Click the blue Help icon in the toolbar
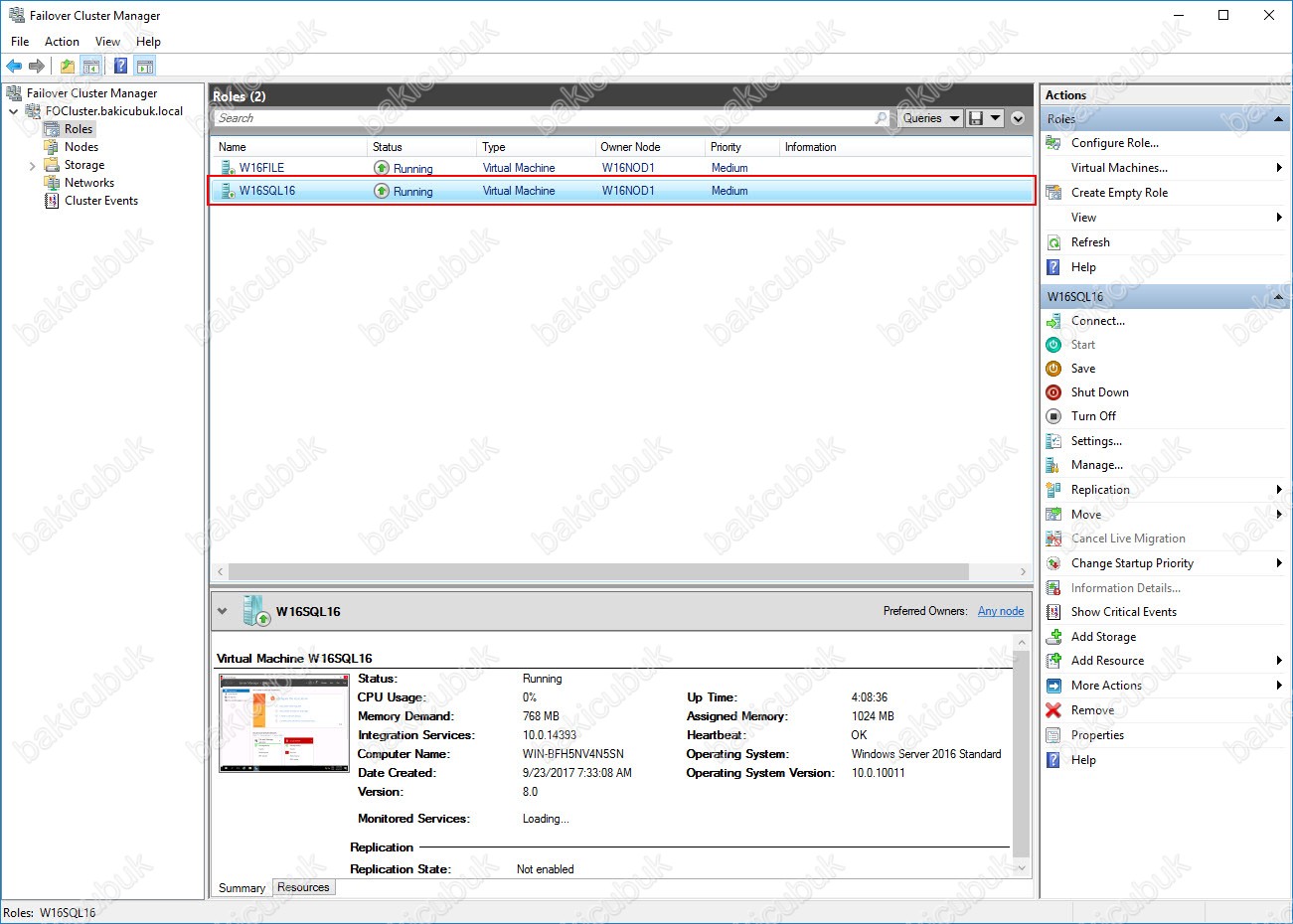 click(120, 66)
